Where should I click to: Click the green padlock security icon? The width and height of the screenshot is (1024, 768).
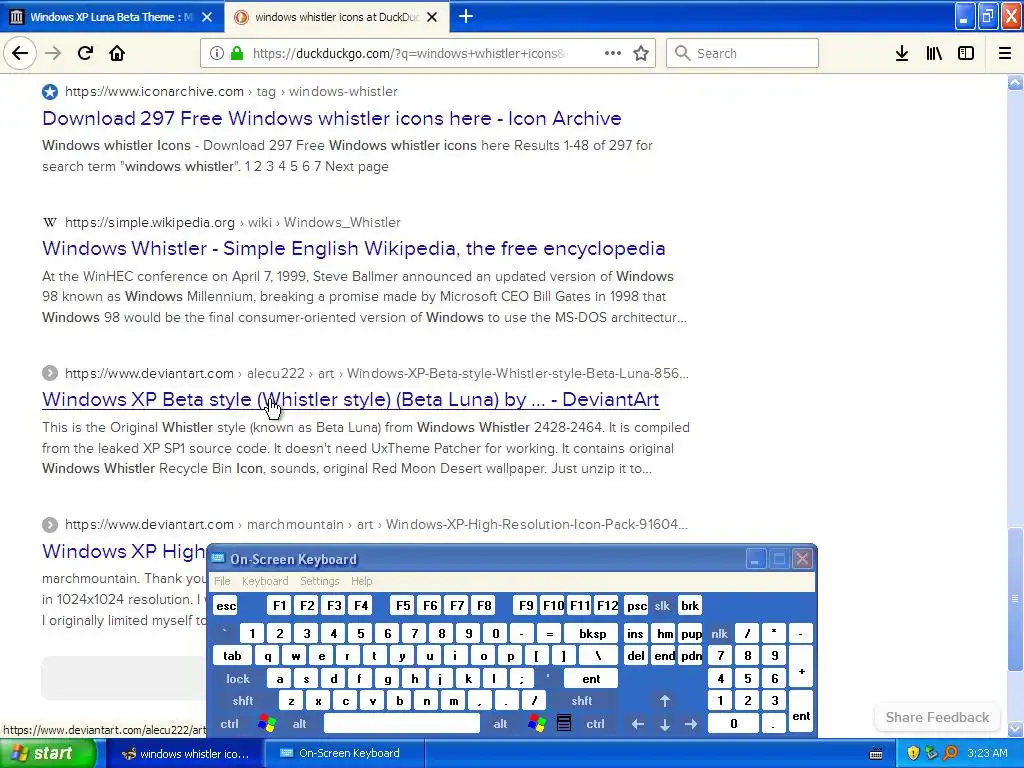tap(236, 53)
